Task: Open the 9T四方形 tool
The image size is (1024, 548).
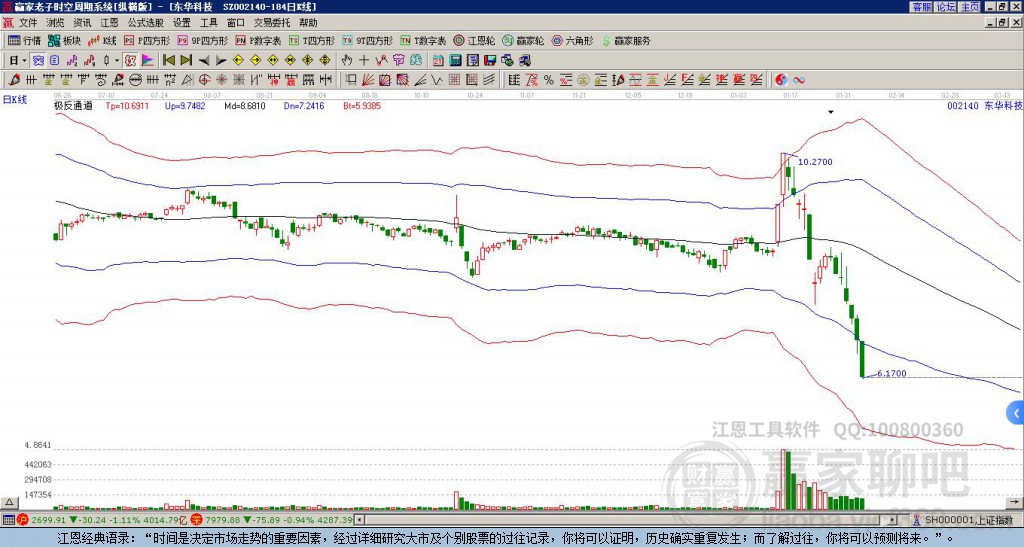Action: (368, 40)
